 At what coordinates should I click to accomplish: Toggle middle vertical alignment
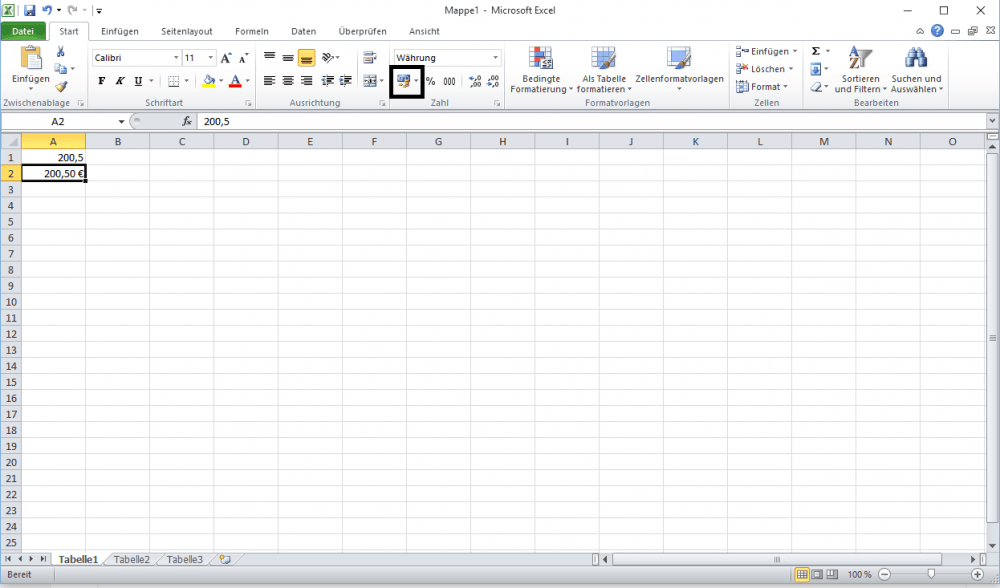(x=288, y=57)
